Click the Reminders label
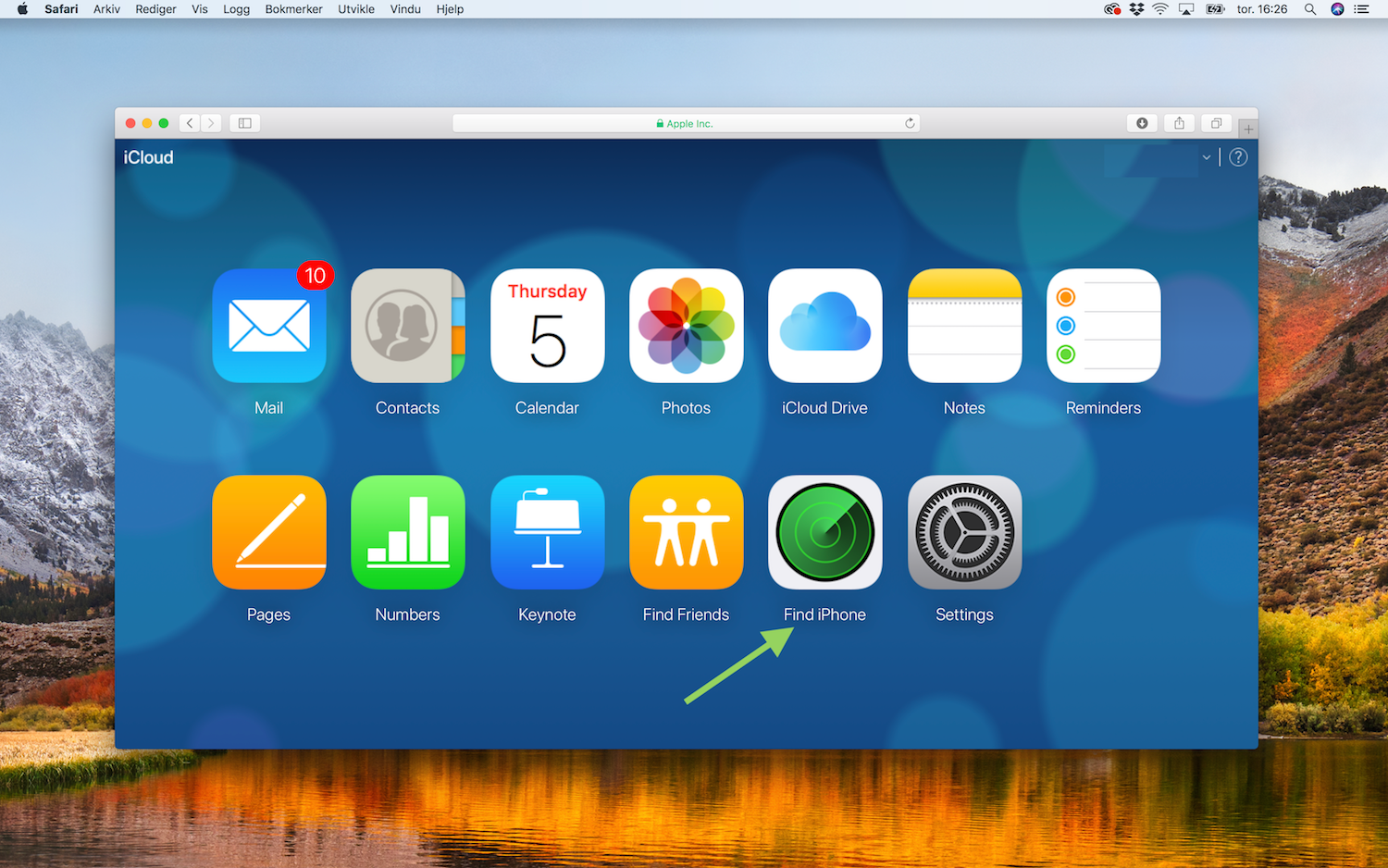This screenshot has height=868, width=1388. (x=1103, y=408)
